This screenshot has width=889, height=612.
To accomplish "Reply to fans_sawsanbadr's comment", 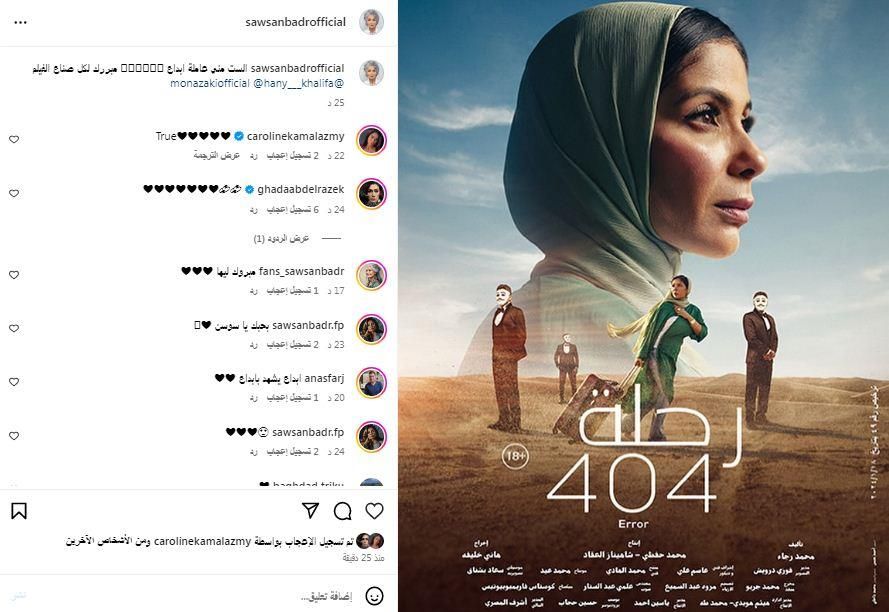I will click(x=253, y=291).
